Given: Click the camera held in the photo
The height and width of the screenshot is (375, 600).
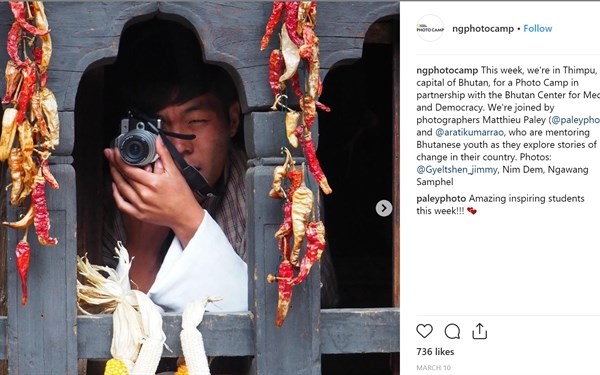Looking at the screenshot, I should [x=137, y=142].
